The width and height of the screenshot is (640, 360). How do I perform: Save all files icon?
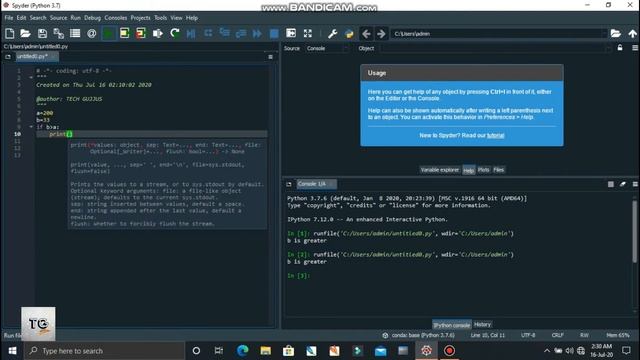pos(58,33)
